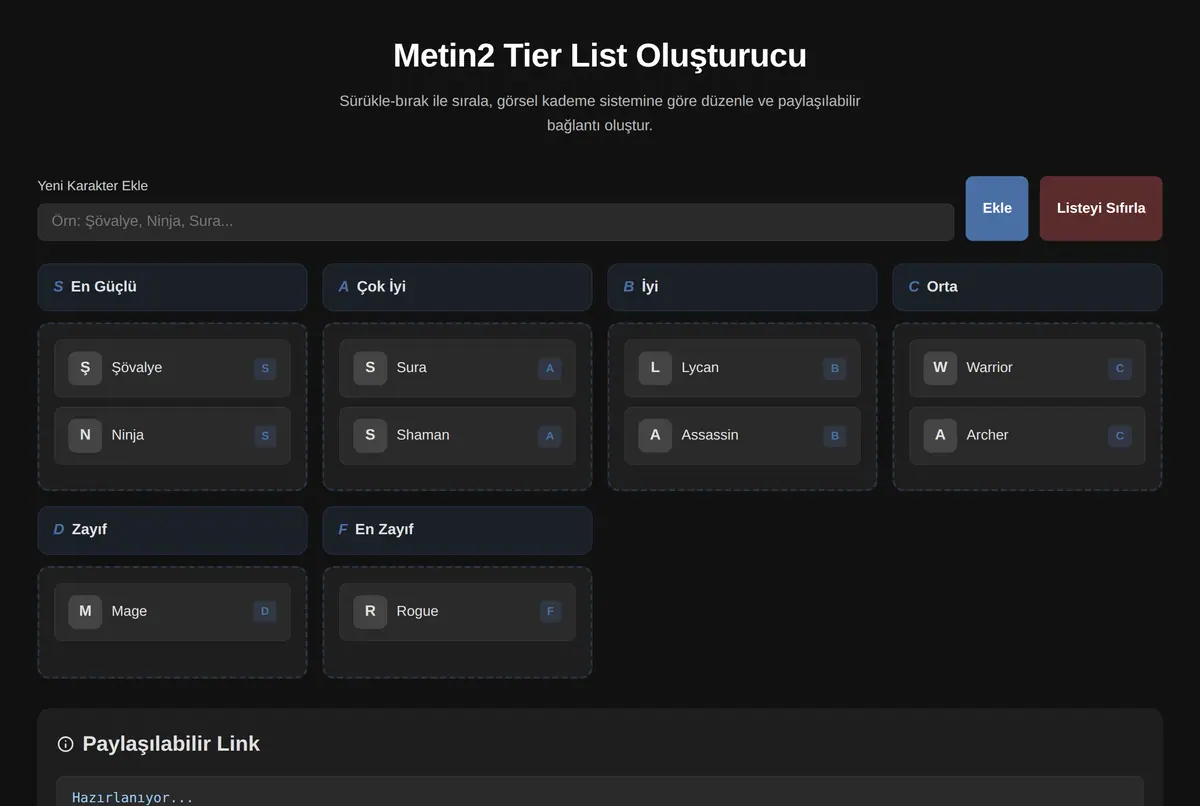This screenshot has width=1200, height=806.
Task: Click the F tier badge on Rogue card
Action: pyautogui.click(x=550, y=611)
